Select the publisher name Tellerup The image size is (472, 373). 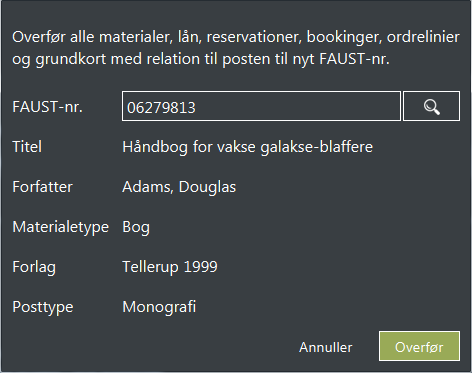coord(150,267)
